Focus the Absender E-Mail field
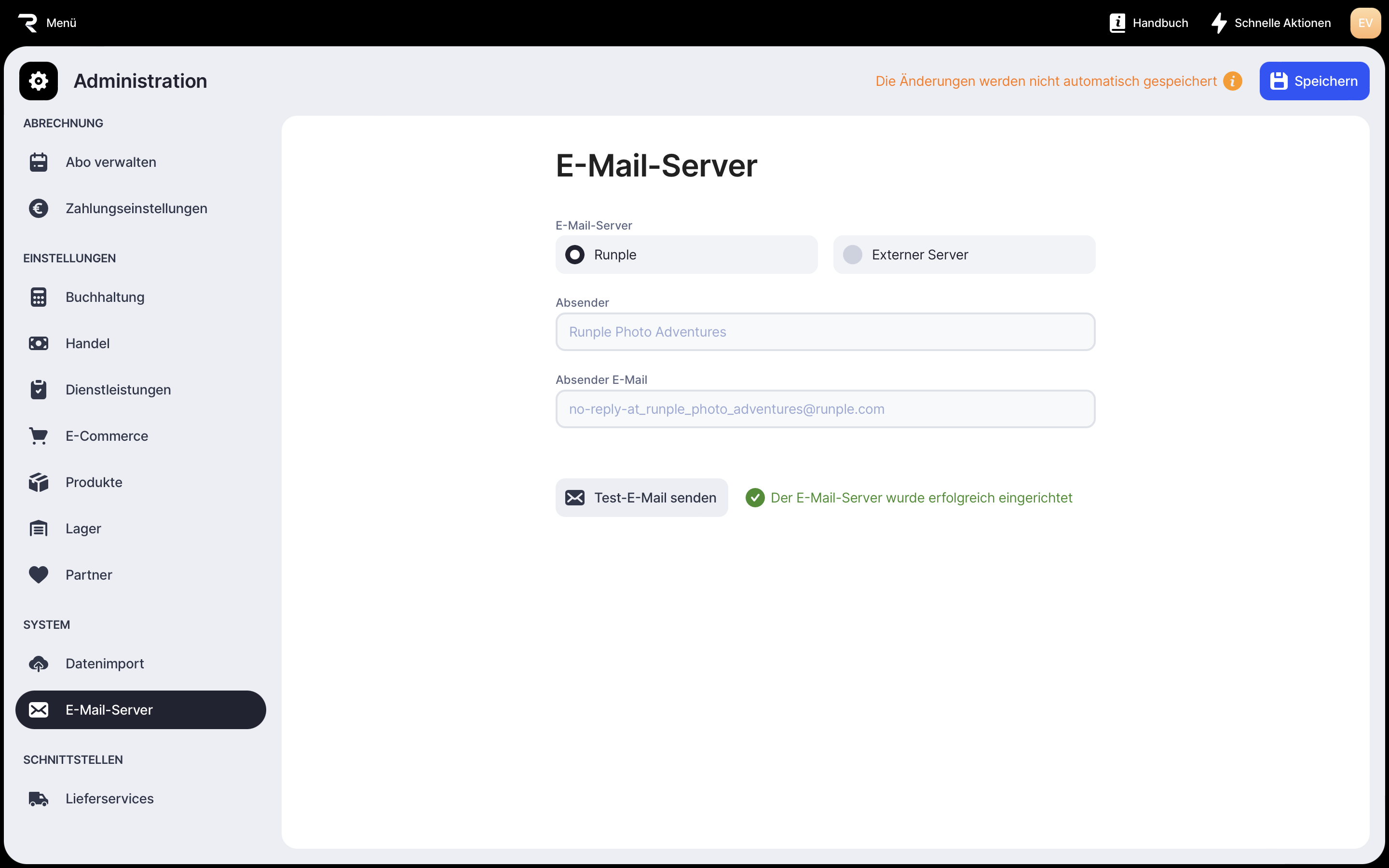Image resolution: width=1389 pixels, height=868 pixels. pyautogui.click(x=825, y=409)
